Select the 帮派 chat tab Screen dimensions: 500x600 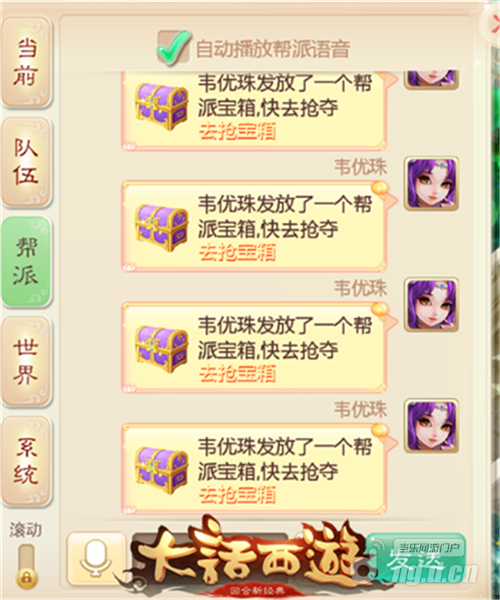click(x=27, y=262)
